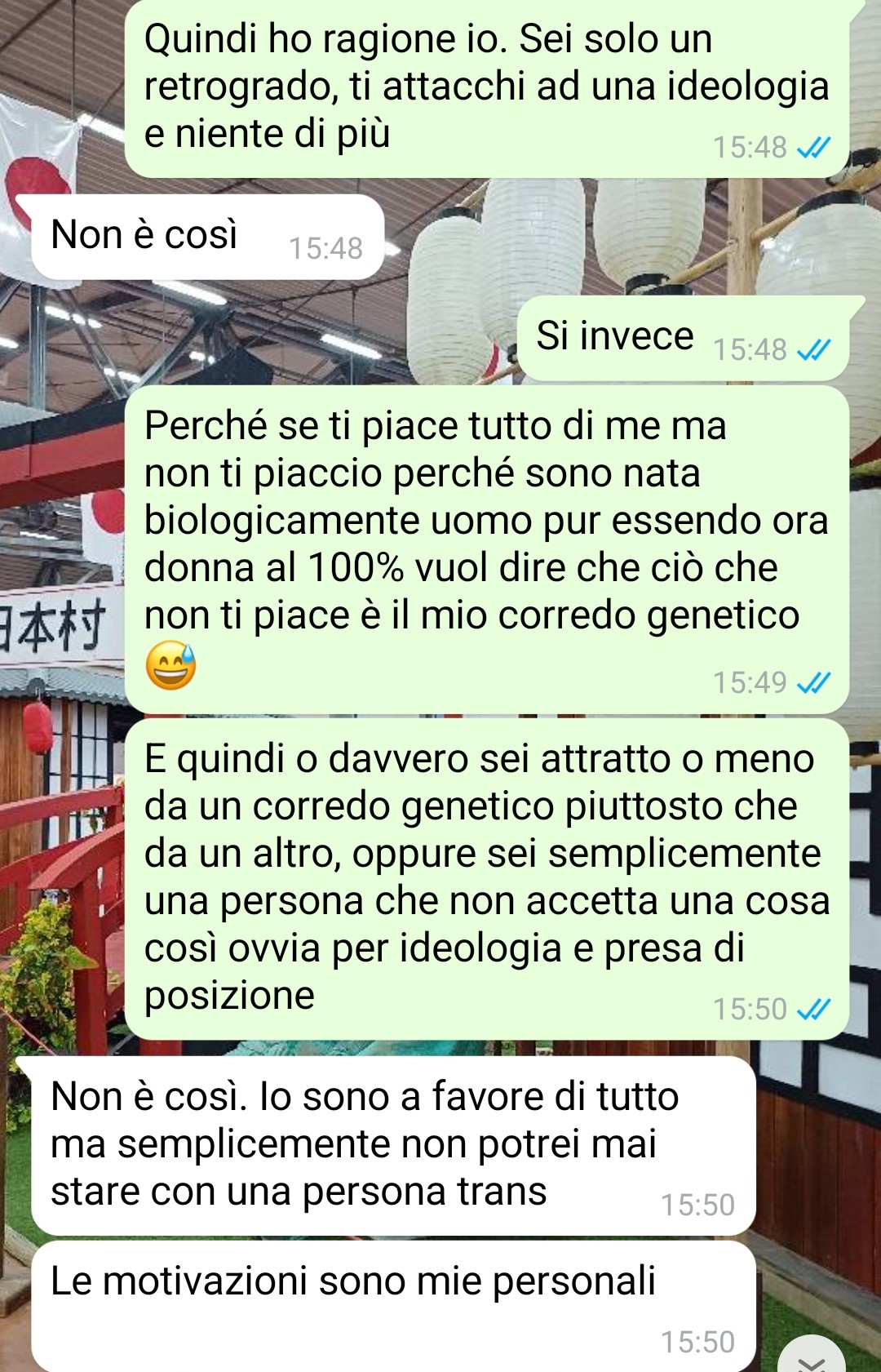Tap the read ticks on the 'Quindi ho ragione' message
881x1372 pixels.
point(813,148)
